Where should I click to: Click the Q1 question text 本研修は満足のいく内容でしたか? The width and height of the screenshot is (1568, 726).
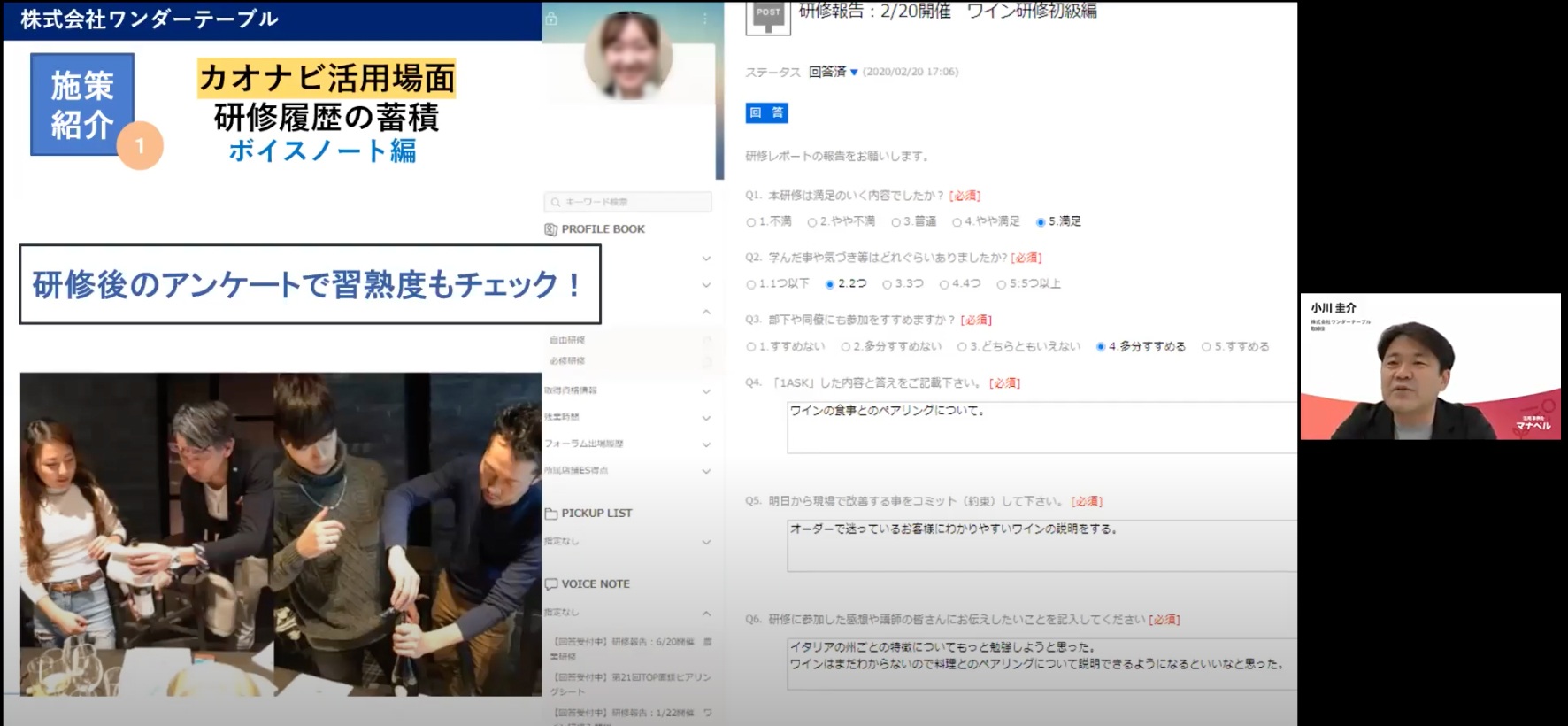point(856,196)
